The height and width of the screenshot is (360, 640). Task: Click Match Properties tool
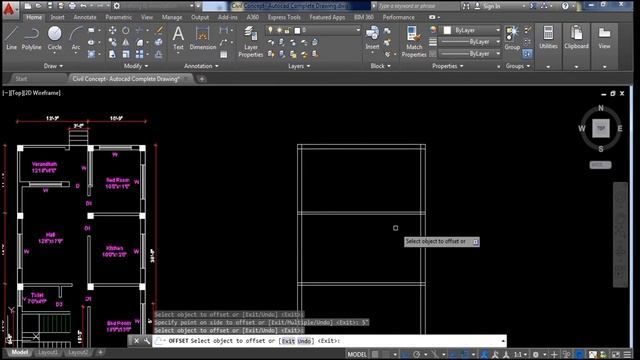coord(414,41)
